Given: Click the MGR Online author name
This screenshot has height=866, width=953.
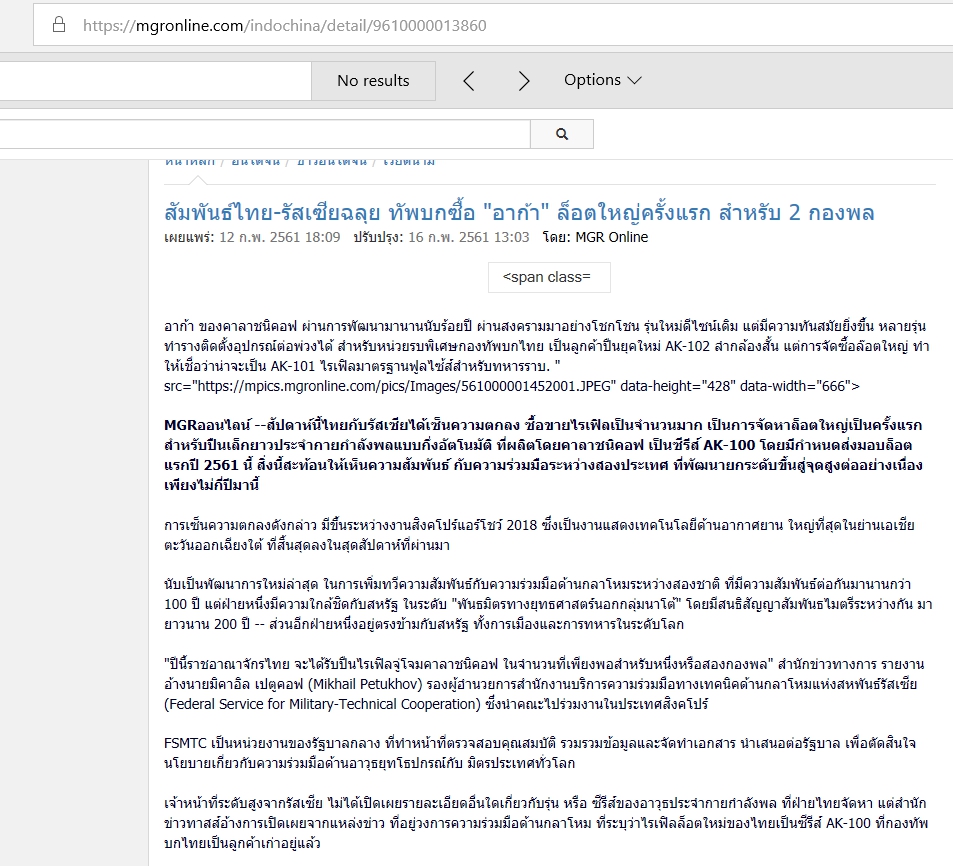Looking at the screenshot, I should [611, 237].
